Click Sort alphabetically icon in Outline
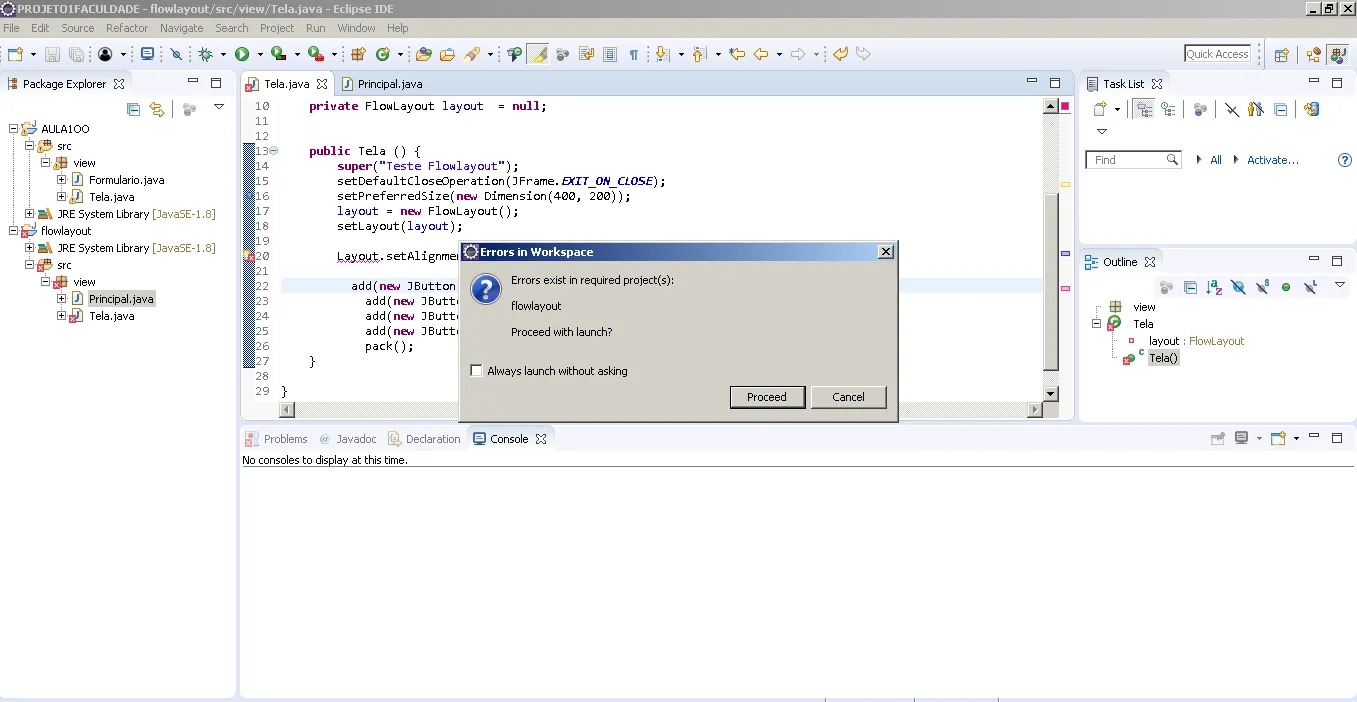This screenshot has height=702, width=1357. [1214, 288]
